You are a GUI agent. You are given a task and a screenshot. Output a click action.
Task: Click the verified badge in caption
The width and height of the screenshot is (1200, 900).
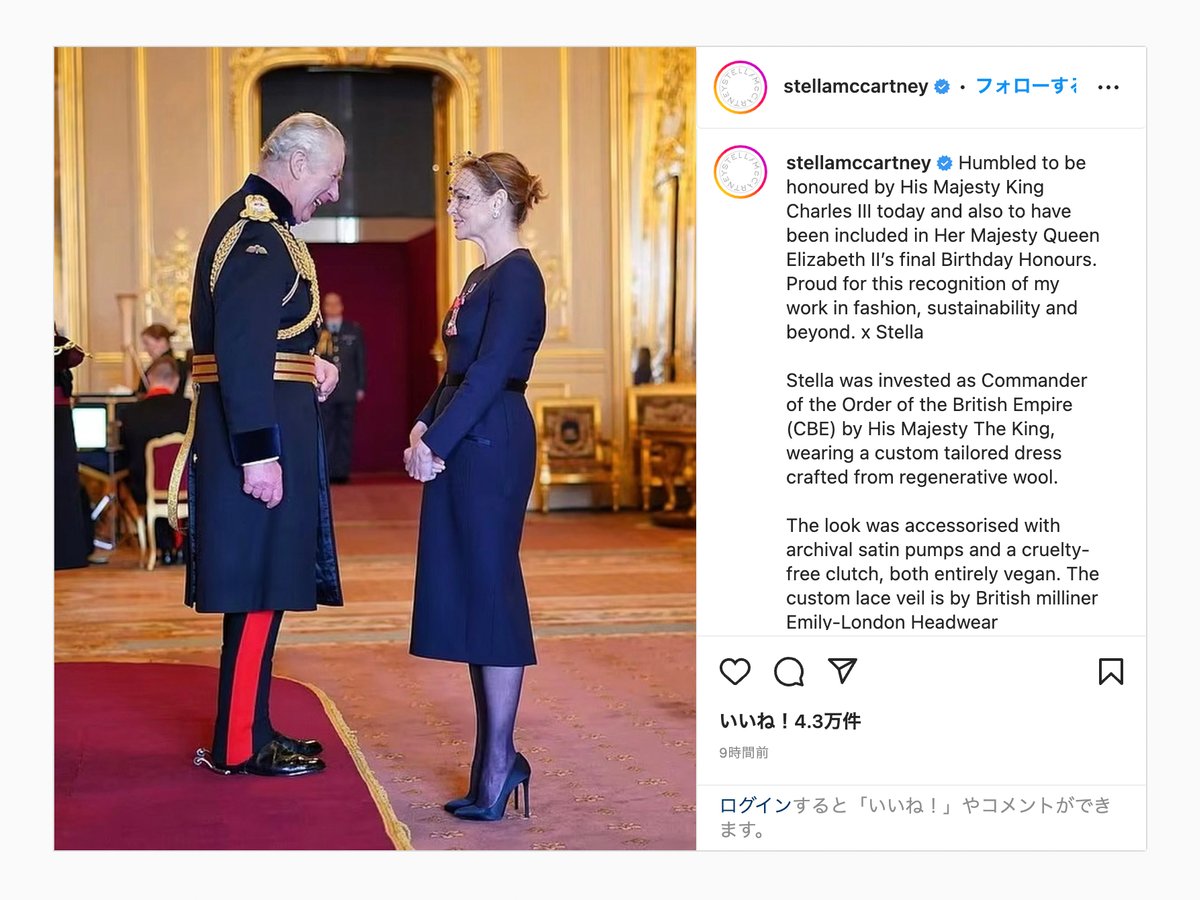945,163
